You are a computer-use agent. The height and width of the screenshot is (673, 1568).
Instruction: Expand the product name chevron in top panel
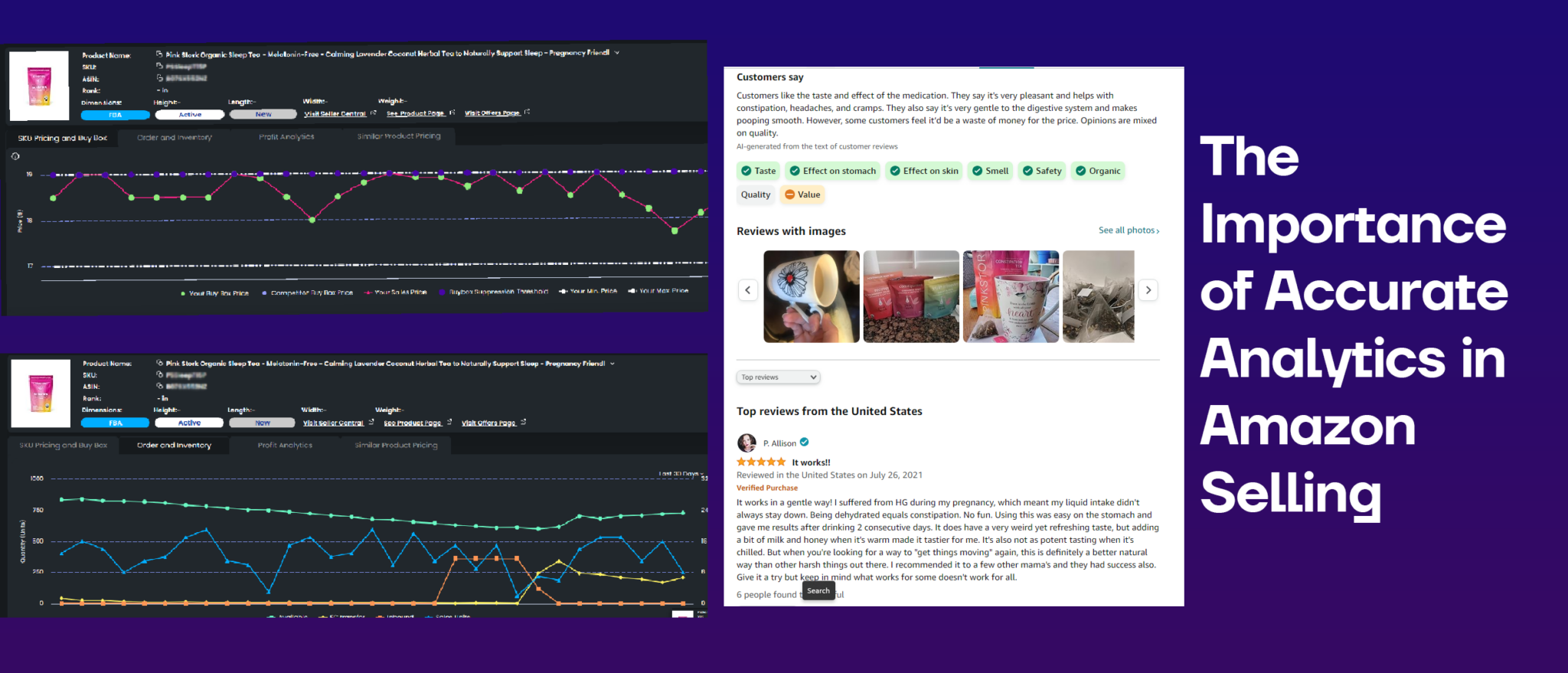tap(617, 53)
